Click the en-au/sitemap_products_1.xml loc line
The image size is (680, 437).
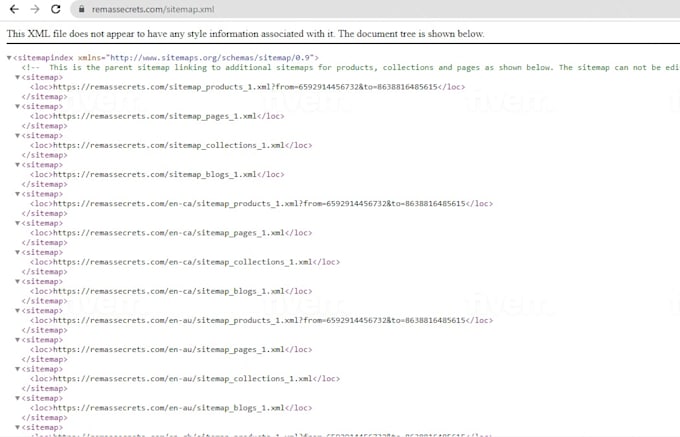pos(262,320)
